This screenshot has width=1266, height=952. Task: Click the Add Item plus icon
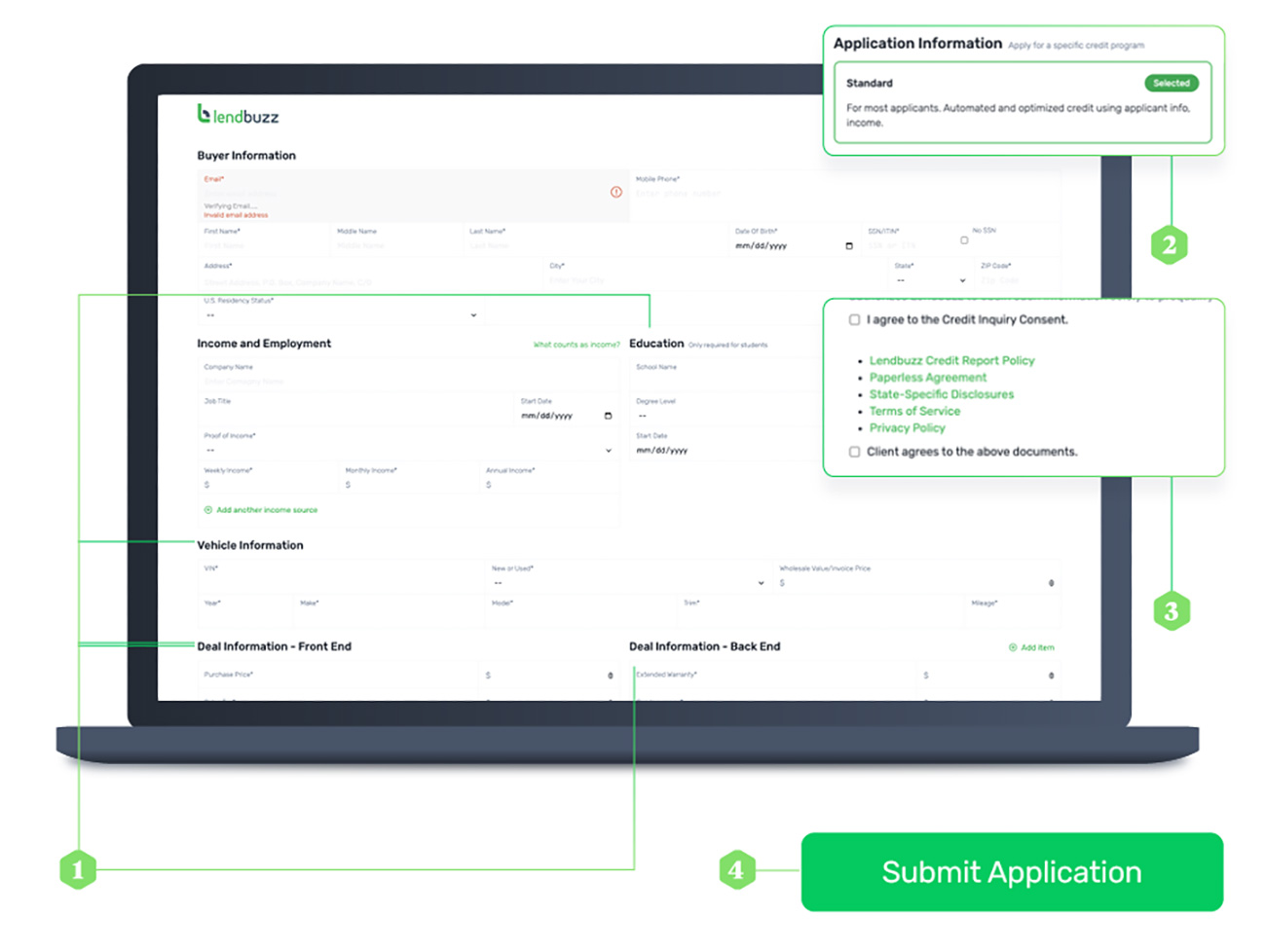pyautogui.click(x=1012, y=647)
